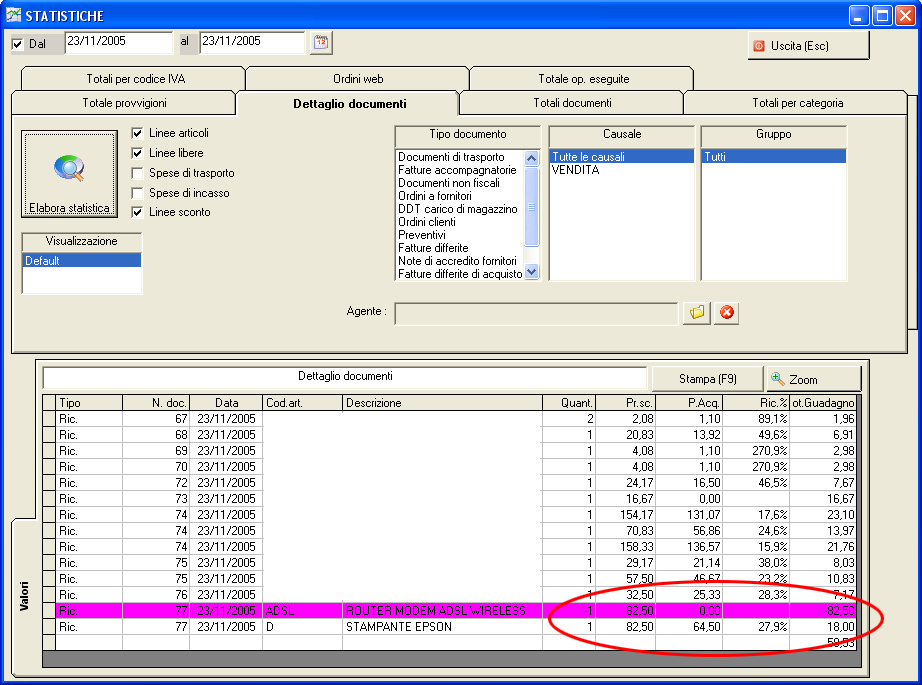This screenshot has width=922, height=685.
Task: Select the Dettaglio documenti tab
Action: pos(349,103)
